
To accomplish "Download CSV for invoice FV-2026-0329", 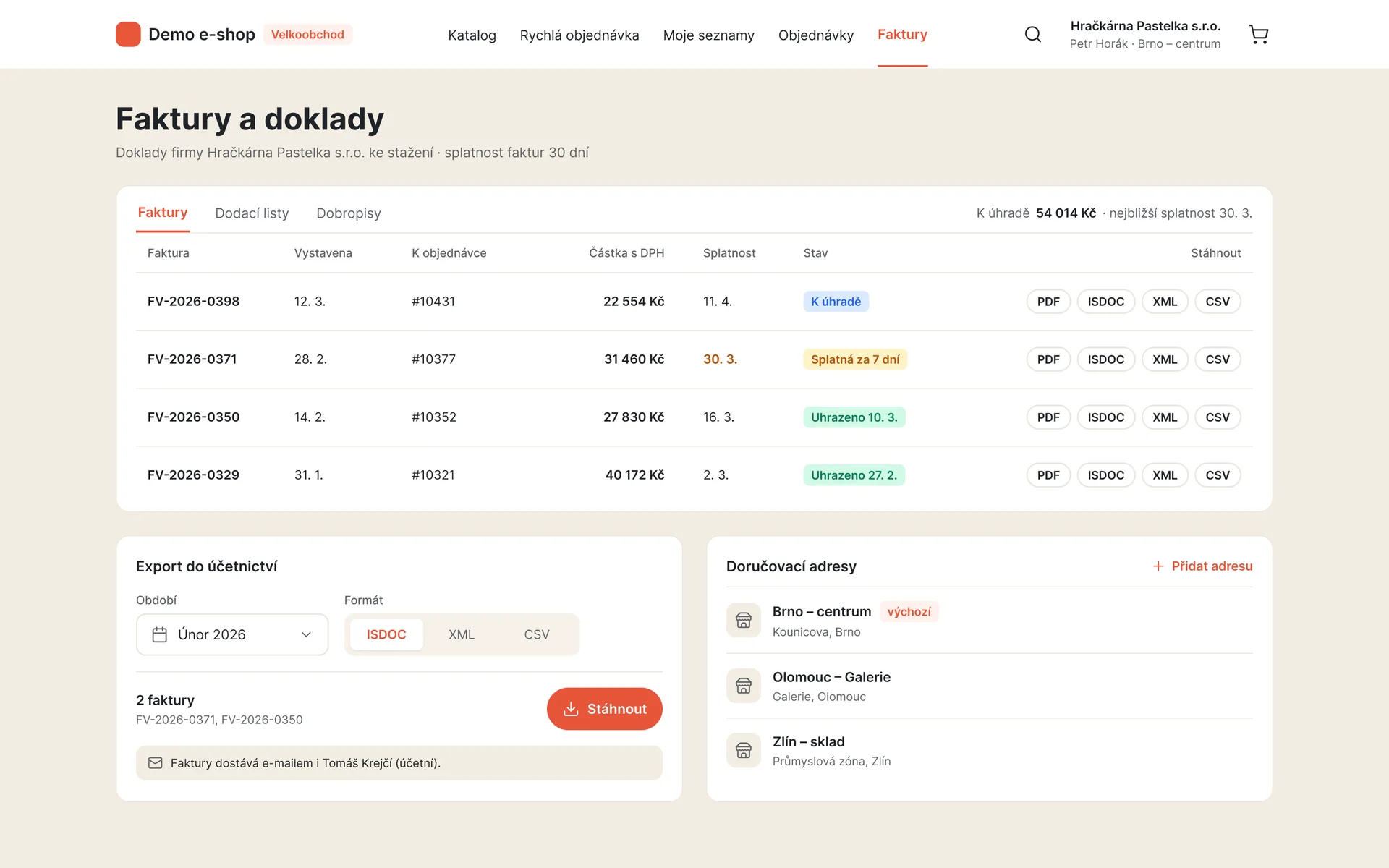I will tap(1218, 475).
